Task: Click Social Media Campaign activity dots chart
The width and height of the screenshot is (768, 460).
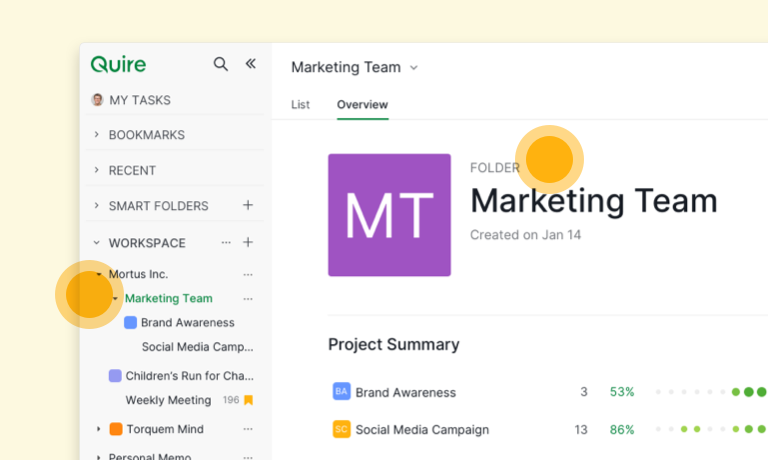Action: [x=711, y=429]
